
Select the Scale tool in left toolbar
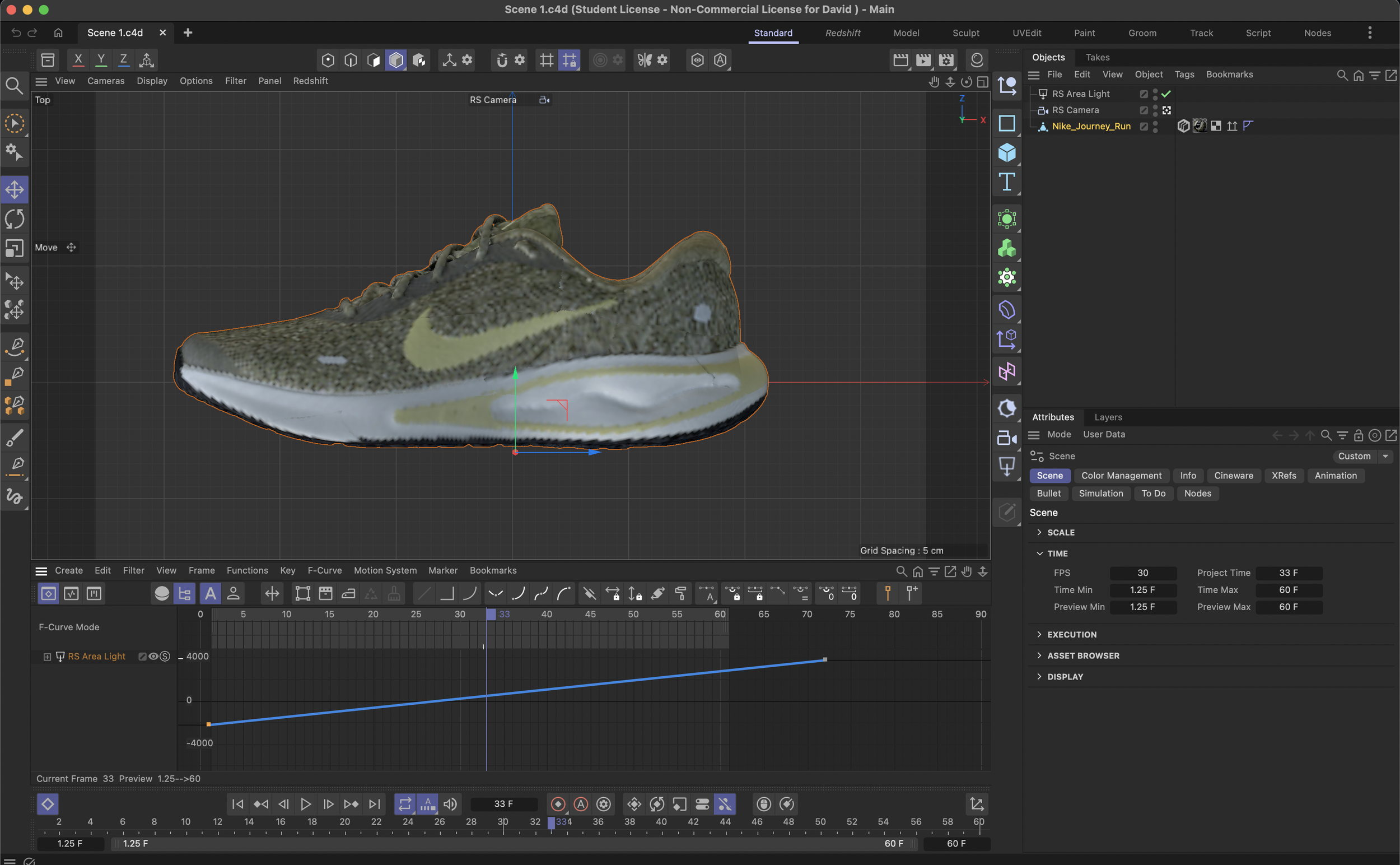(15, 249)
